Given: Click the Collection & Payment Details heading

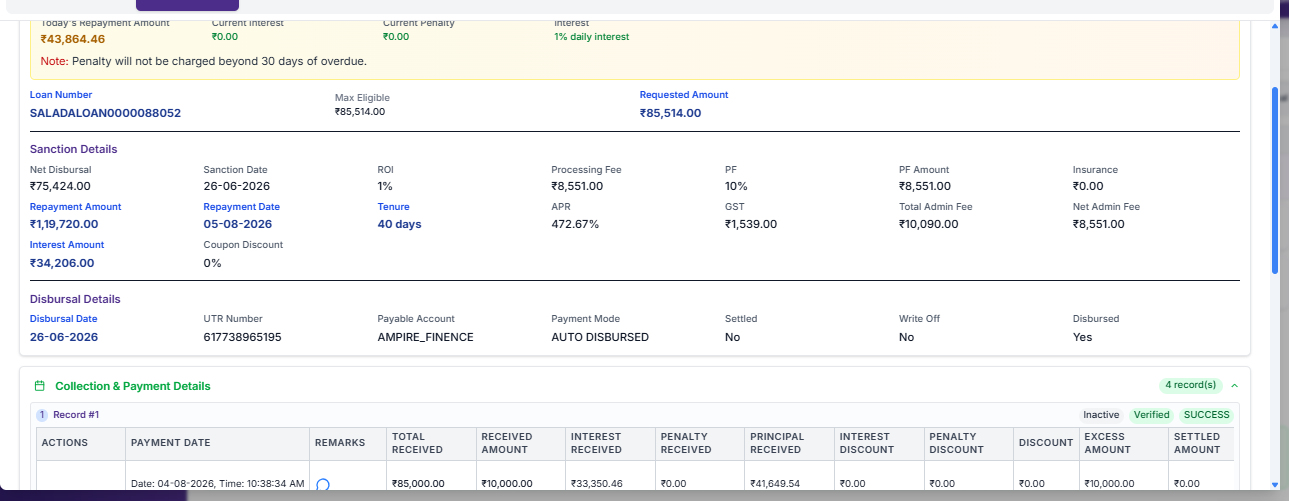Looking at the screenshot, I should click(x=133, y=386).
